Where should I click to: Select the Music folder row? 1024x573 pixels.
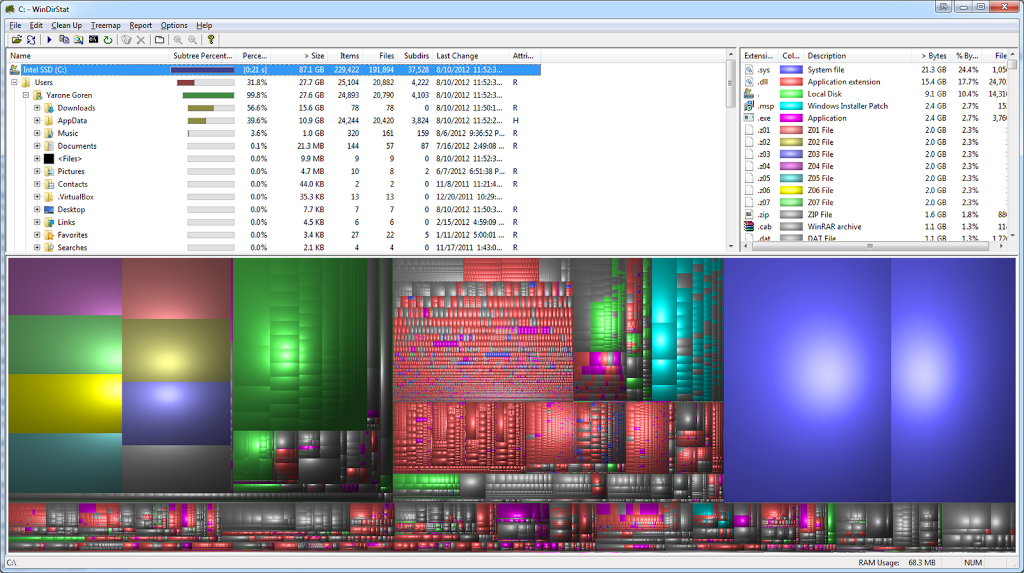point(68,133)
